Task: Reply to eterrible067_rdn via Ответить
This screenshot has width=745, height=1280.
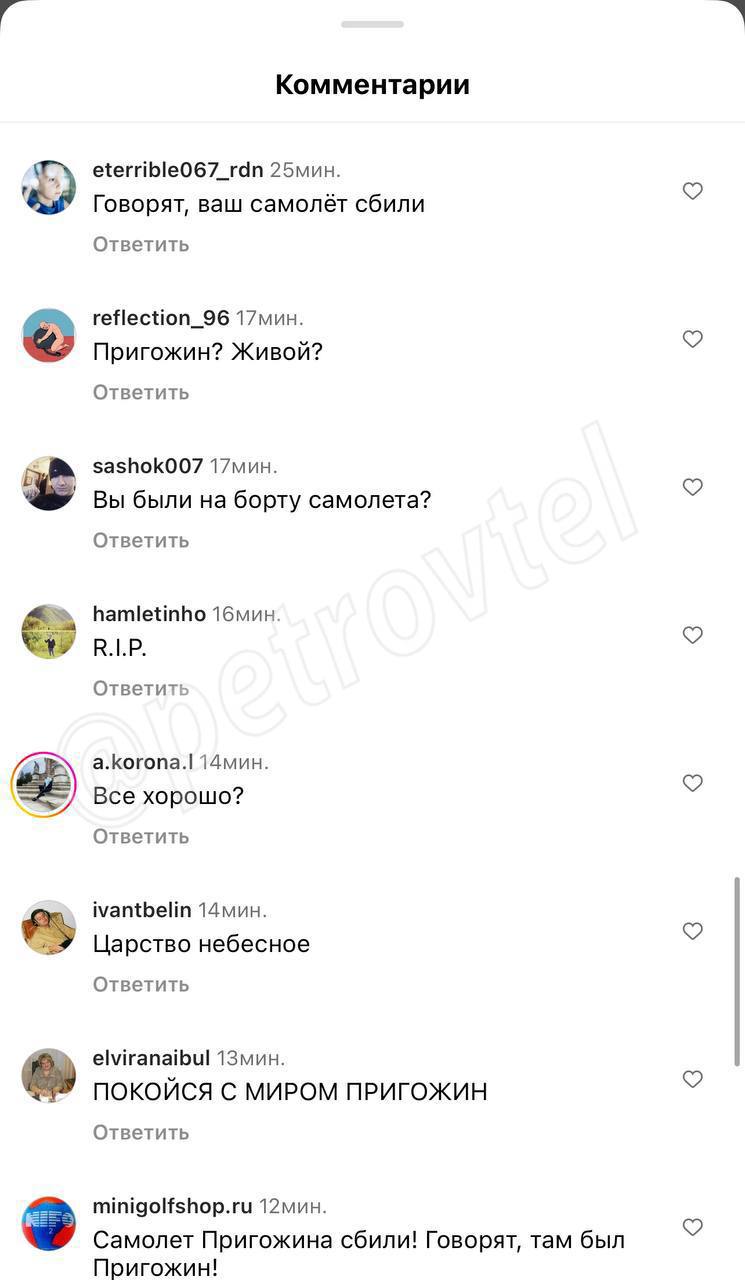Action: point(141,244)
